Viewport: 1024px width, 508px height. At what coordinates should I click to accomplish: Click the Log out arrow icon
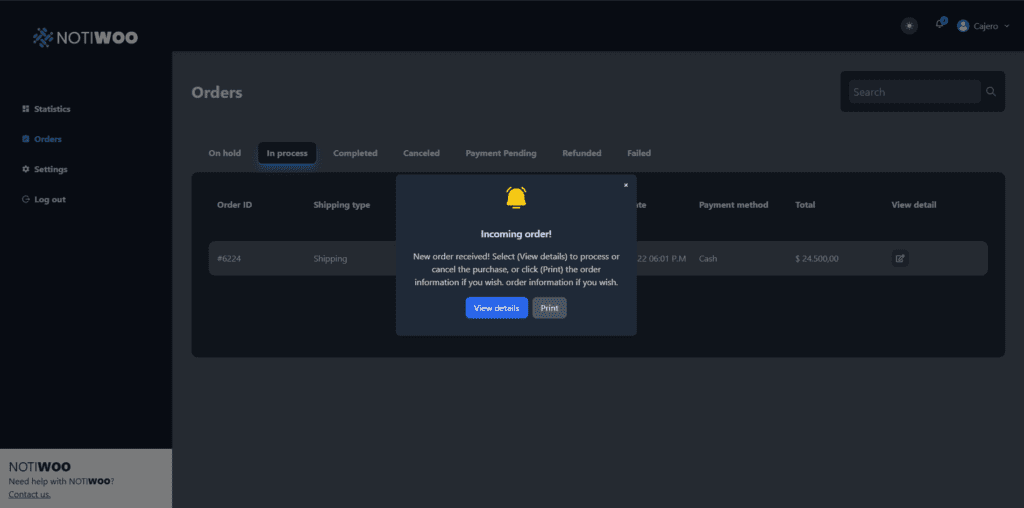pyautogui.click(x=25, y=199)
